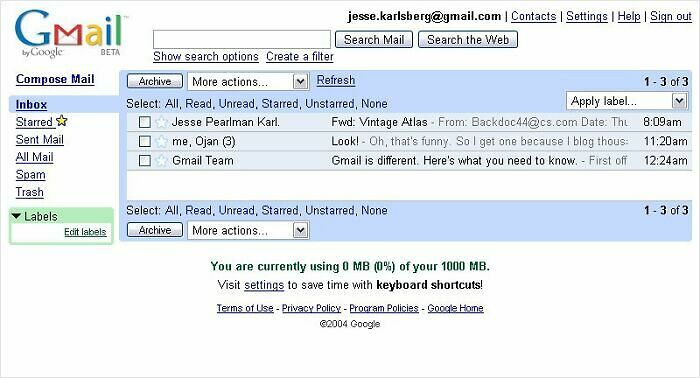Star the me, Ojan (3) conversation
The height and width of the screenshot is (378, 700).
tap(161, 141)
